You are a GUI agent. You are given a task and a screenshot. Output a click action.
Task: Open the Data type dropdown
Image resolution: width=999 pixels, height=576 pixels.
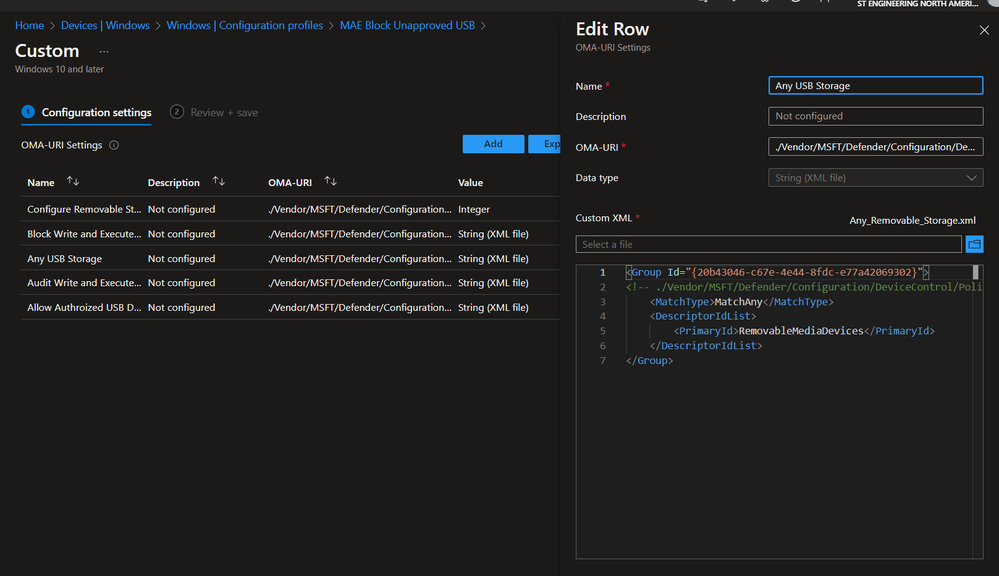pyautogui.click(x=875, y=178)
